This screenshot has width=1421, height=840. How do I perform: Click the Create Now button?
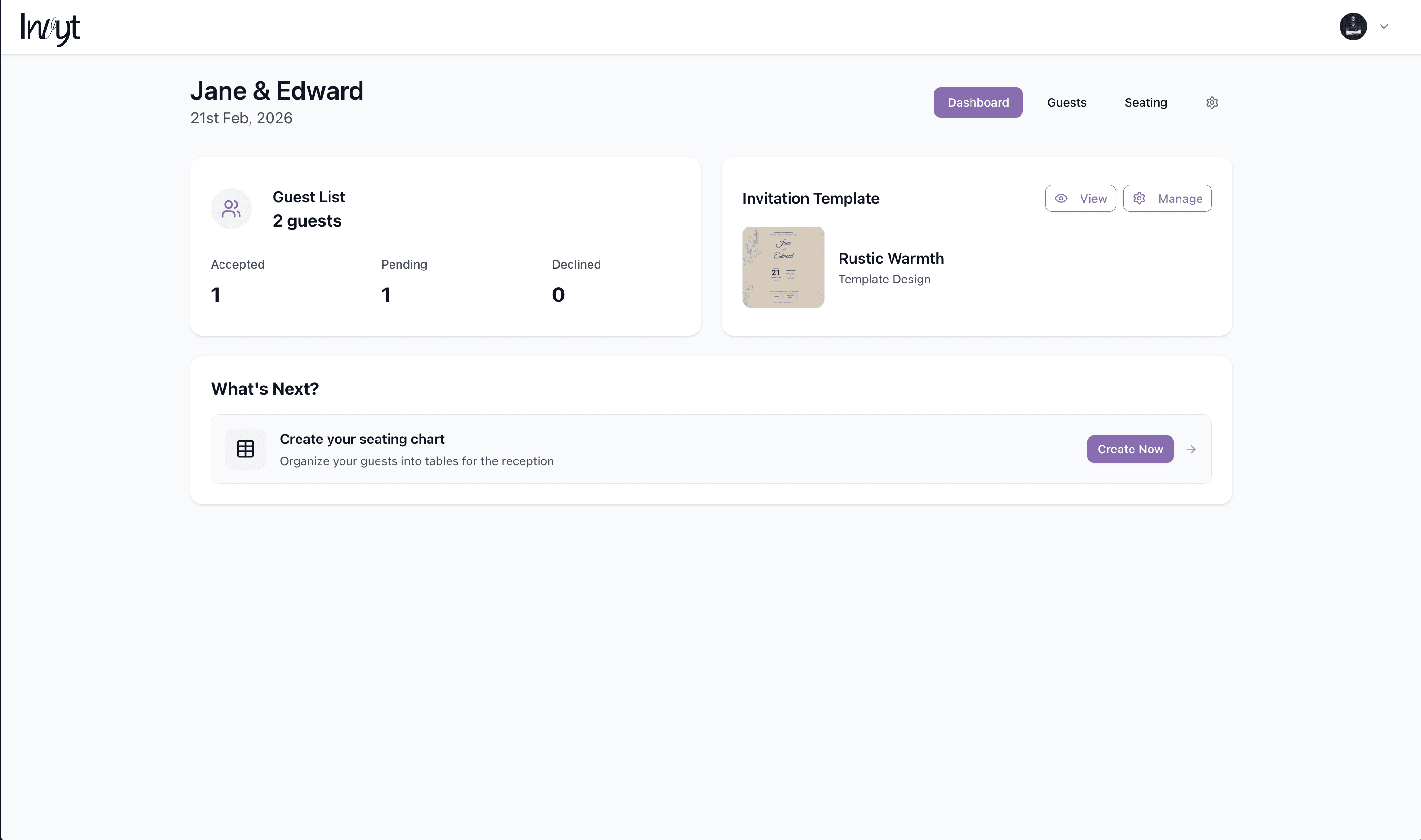[x=1130, y=449]
